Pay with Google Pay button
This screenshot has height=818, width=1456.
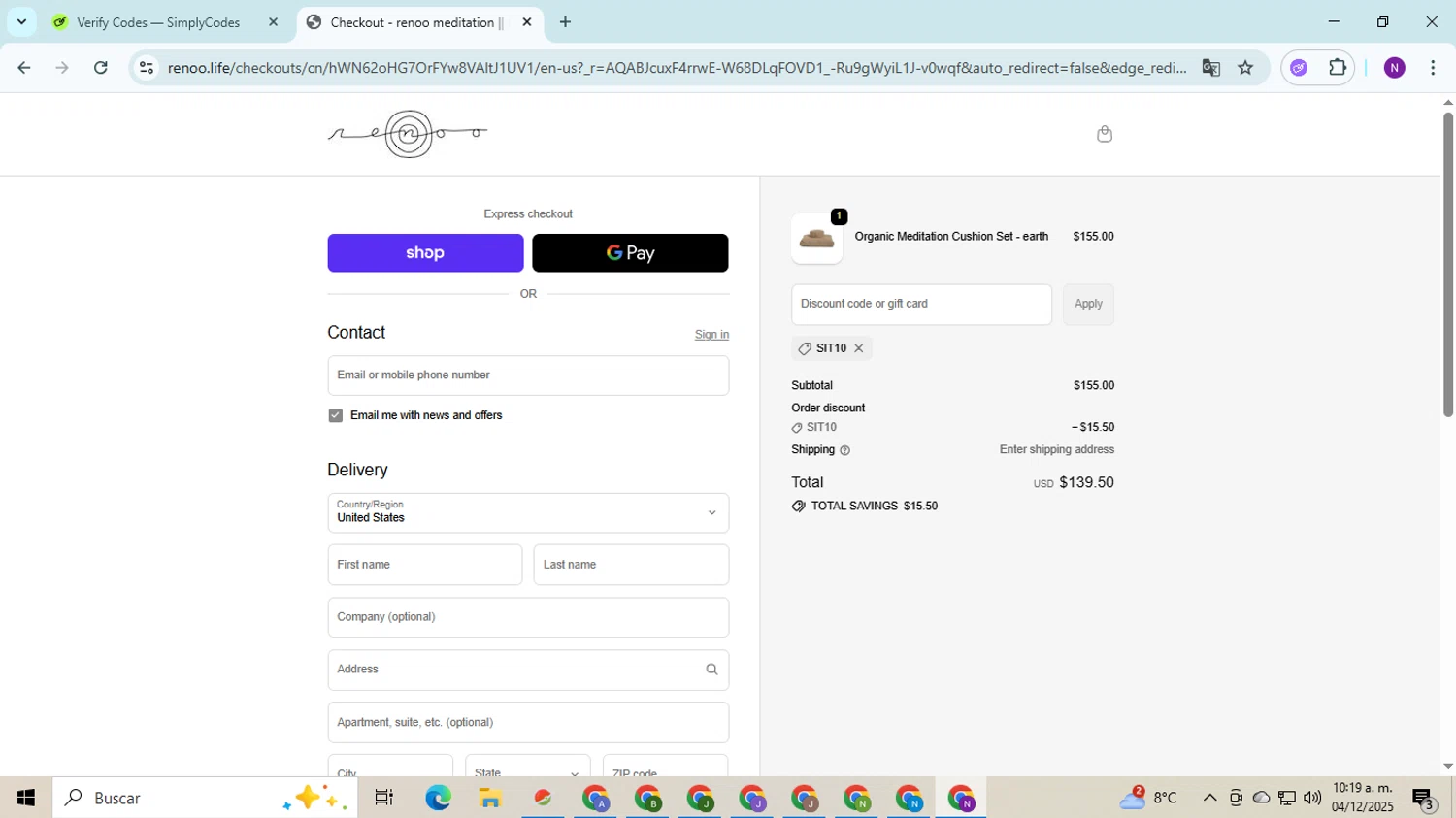click(x=630, y=253)
